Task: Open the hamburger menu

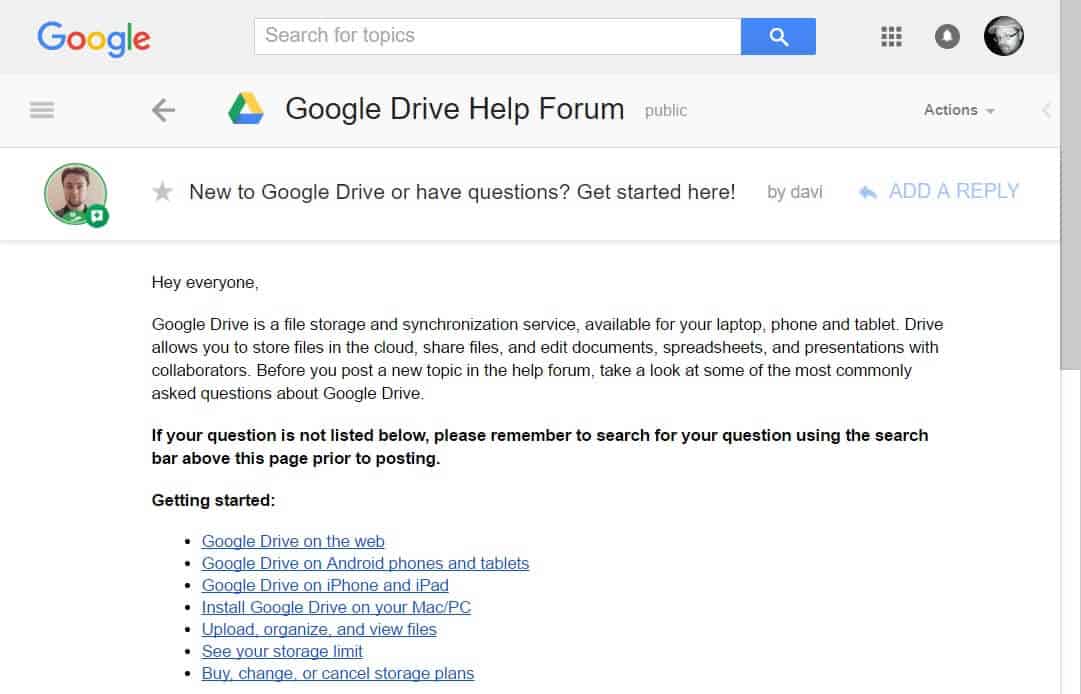Action: tap(42, 110)
